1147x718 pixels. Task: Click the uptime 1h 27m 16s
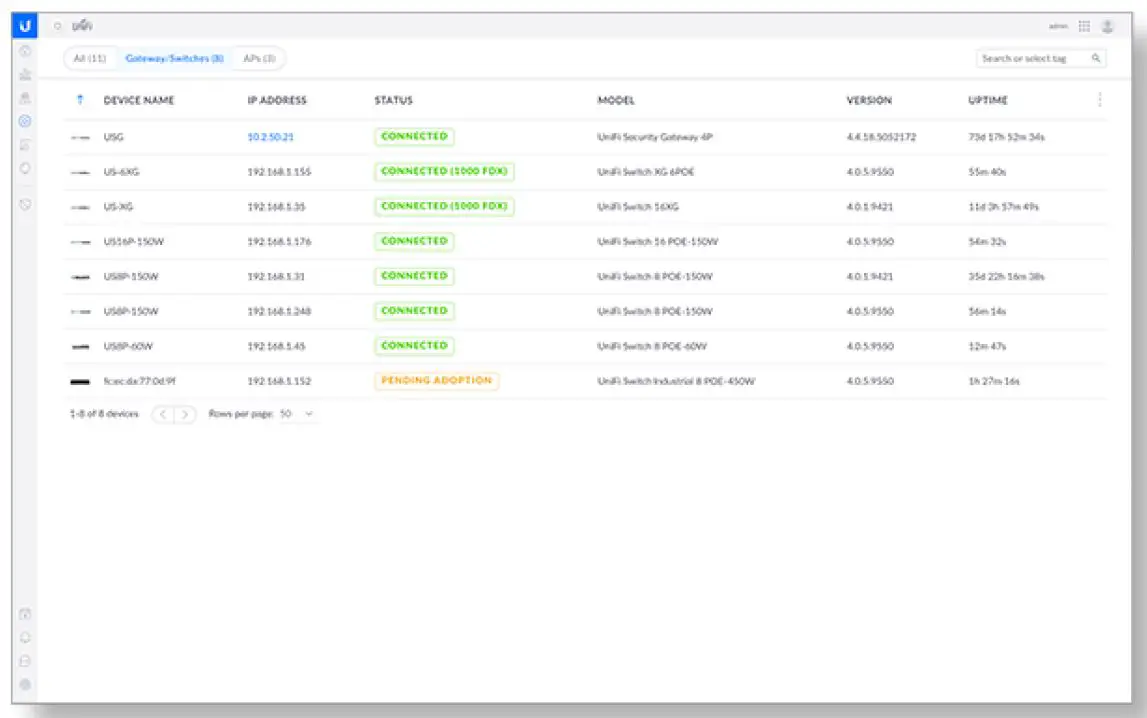993,382
